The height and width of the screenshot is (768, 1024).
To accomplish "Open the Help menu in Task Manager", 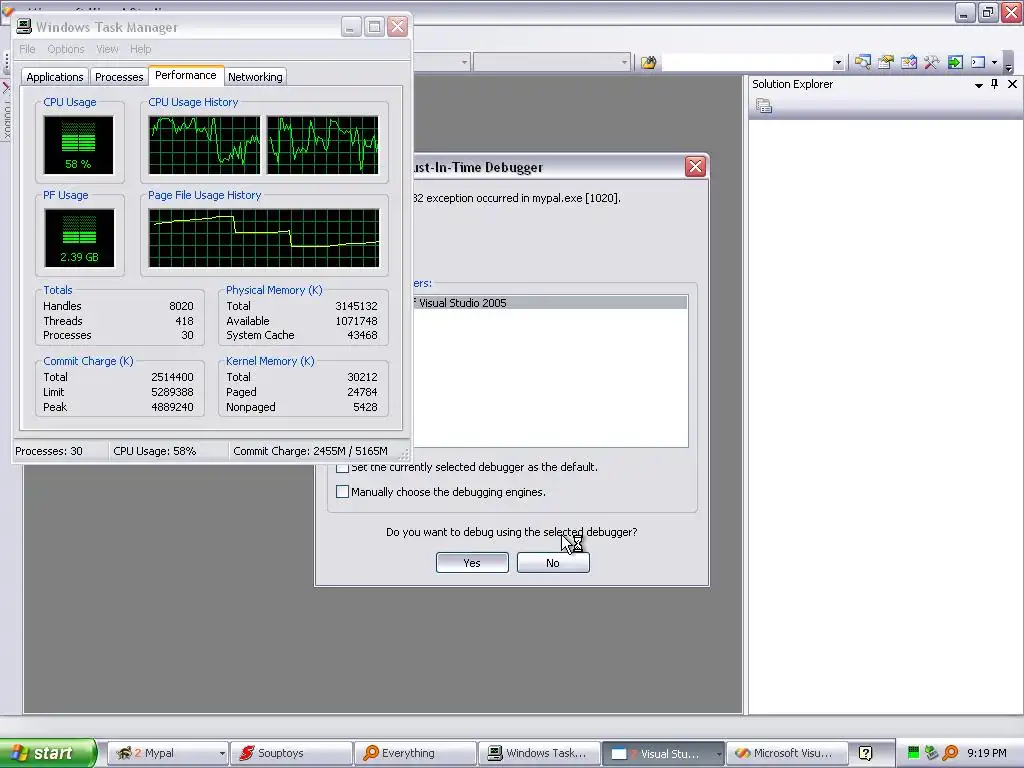I will pyautogui.click(x=140, y=49).
